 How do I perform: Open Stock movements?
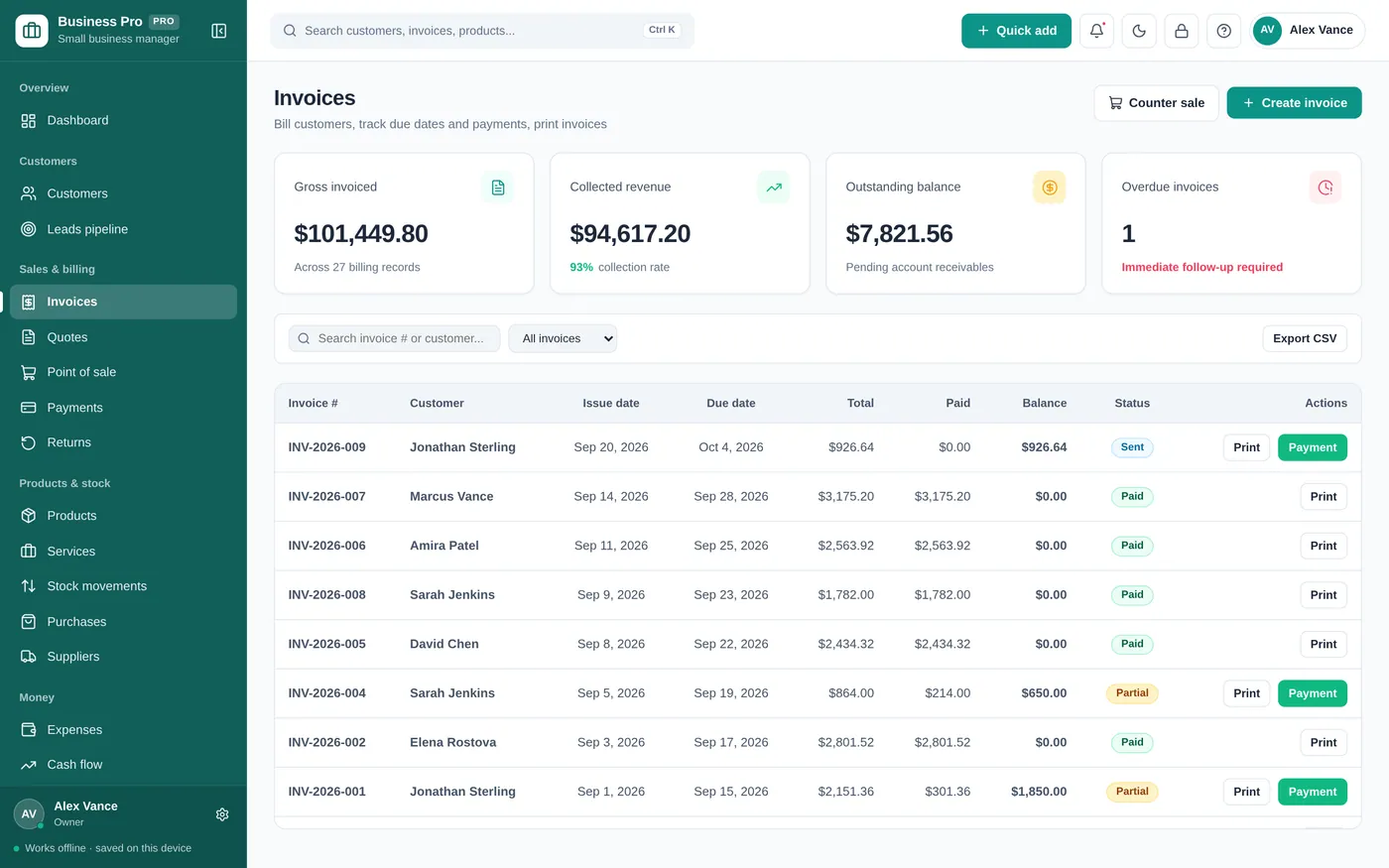(123, 586)
